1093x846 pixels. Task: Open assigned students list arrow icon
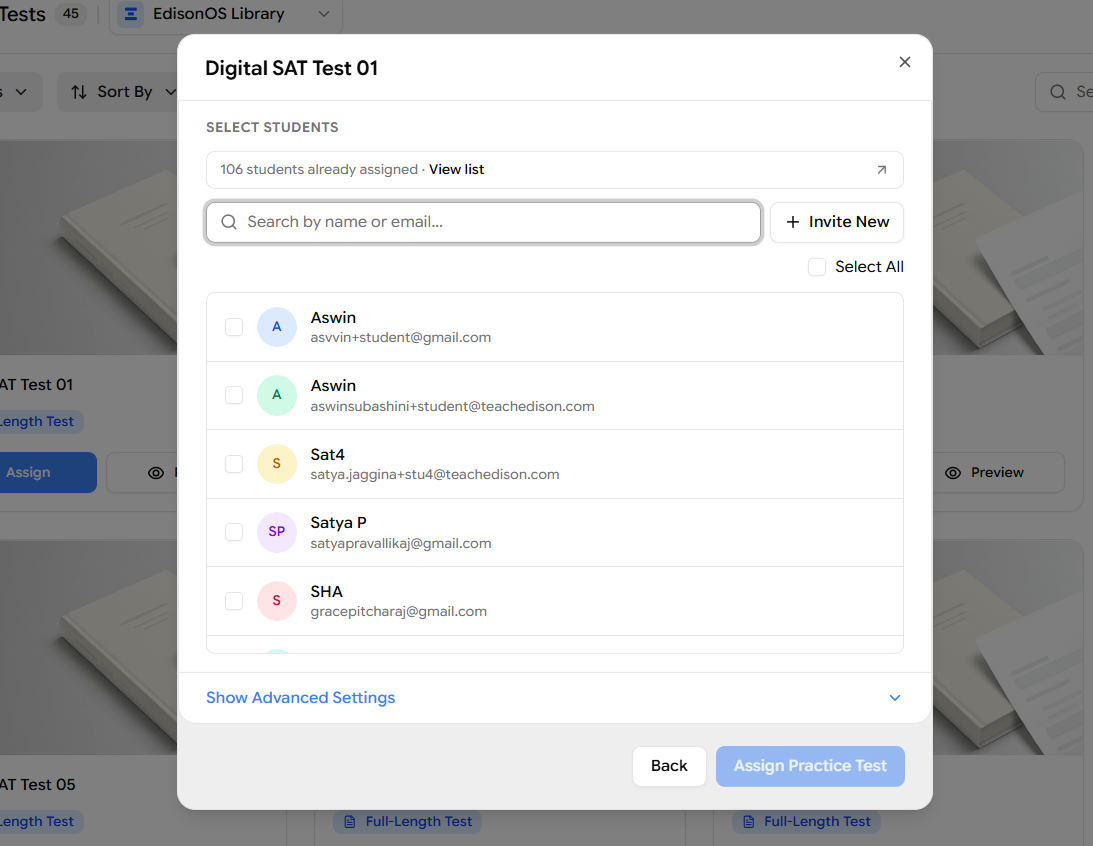click(x=881, y=169)
